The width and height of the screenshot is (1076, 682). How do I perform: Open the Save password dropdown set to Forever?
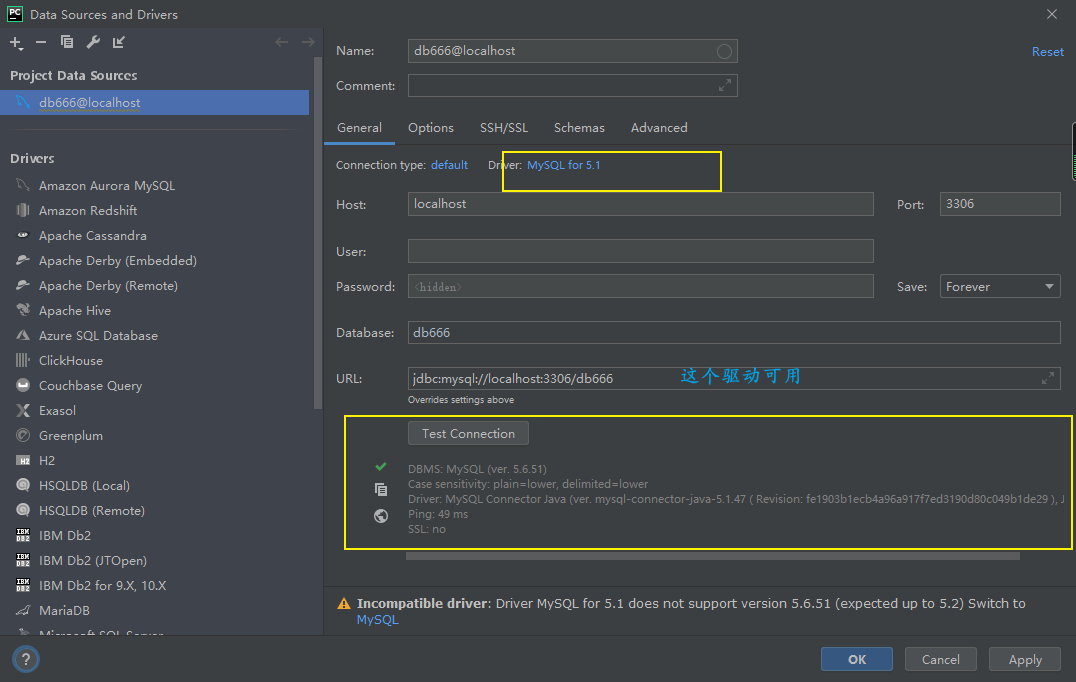[1000, 286]
